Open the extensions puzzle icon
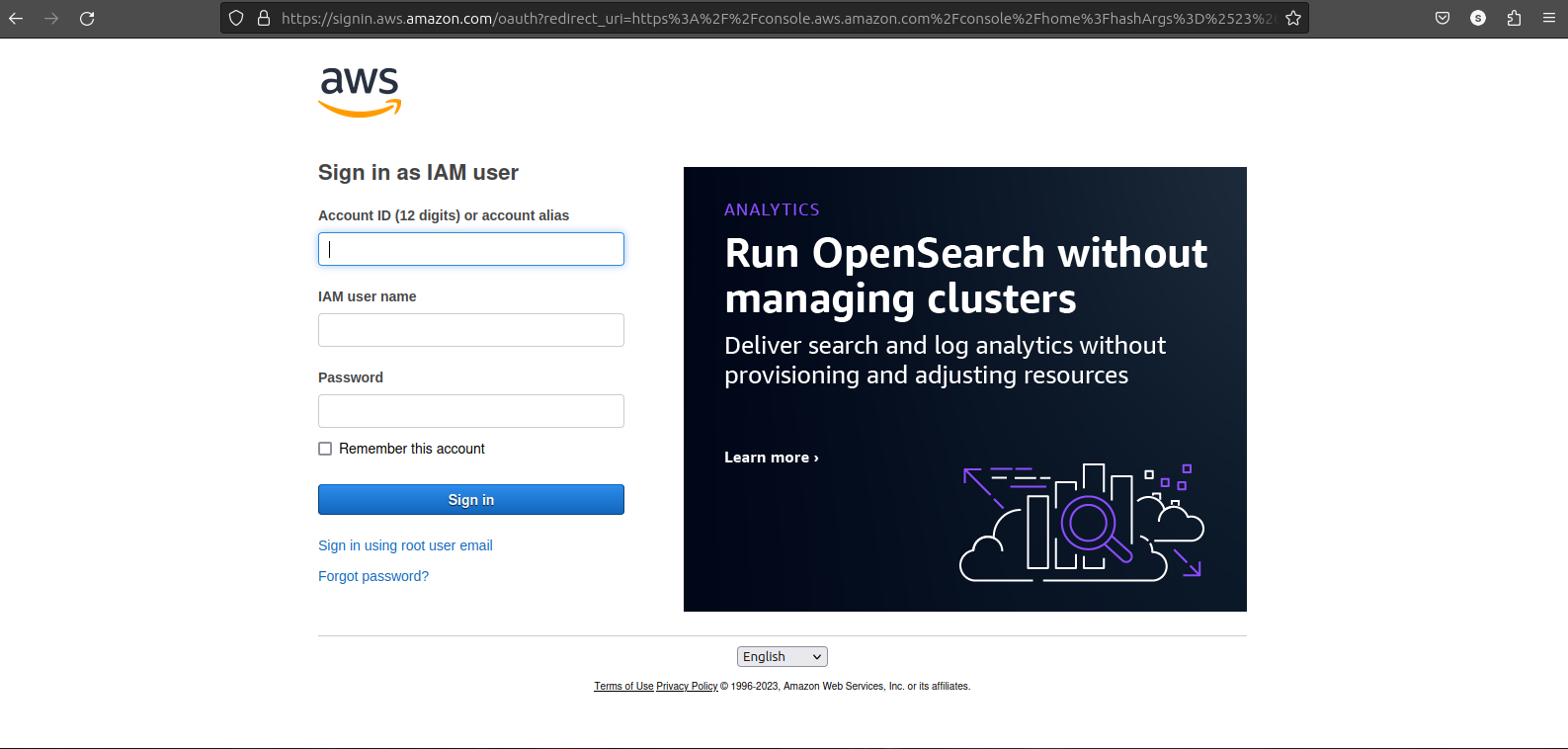 (1514, 18)
